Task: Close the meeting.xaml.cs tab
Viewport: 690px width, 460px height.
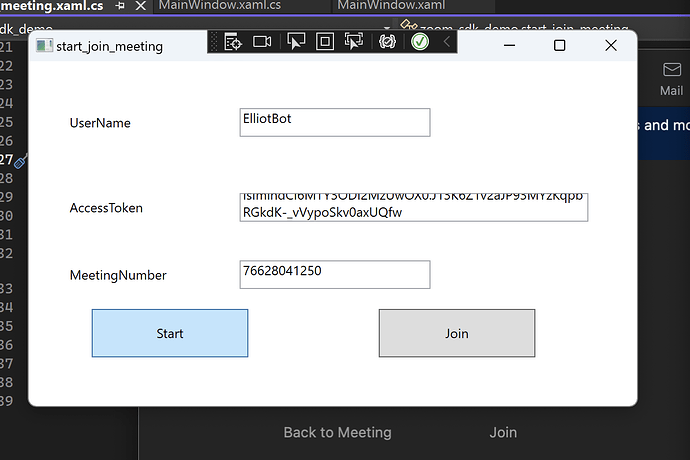Action: (x=140, y=6)
